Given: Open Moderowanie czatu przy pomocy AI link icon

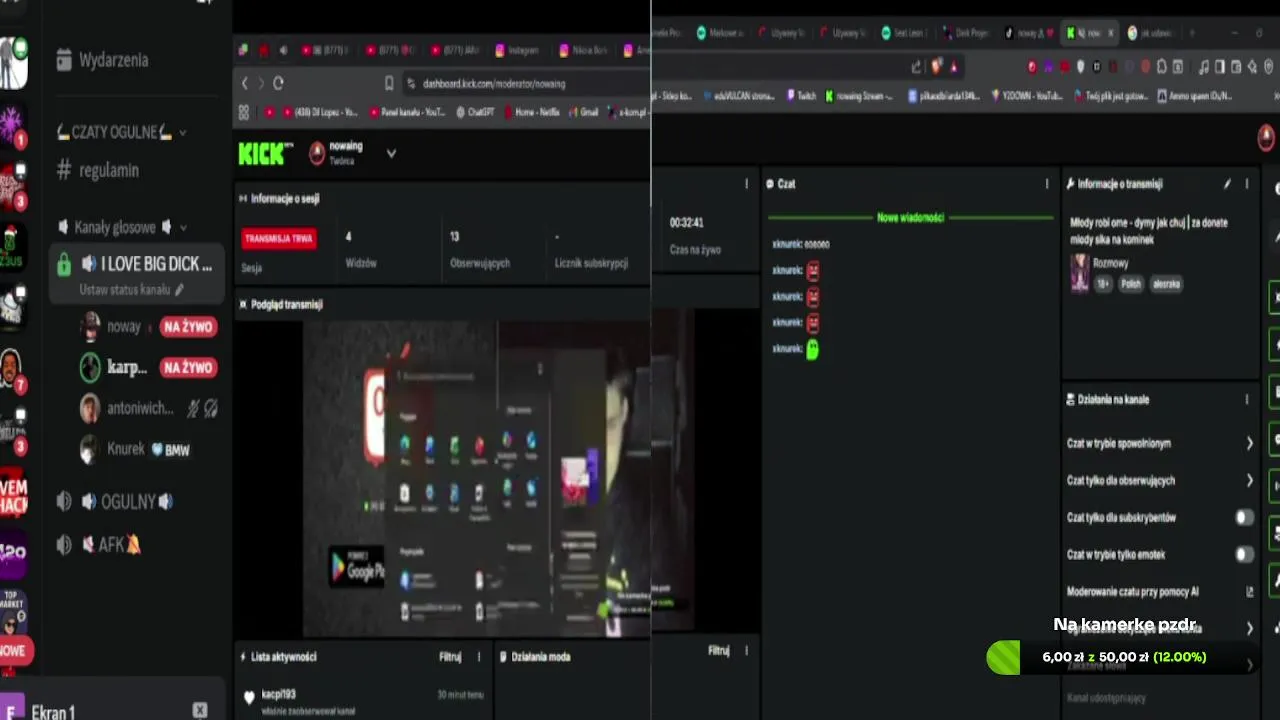Looking at the screenshot, I should click(1250, 592).
